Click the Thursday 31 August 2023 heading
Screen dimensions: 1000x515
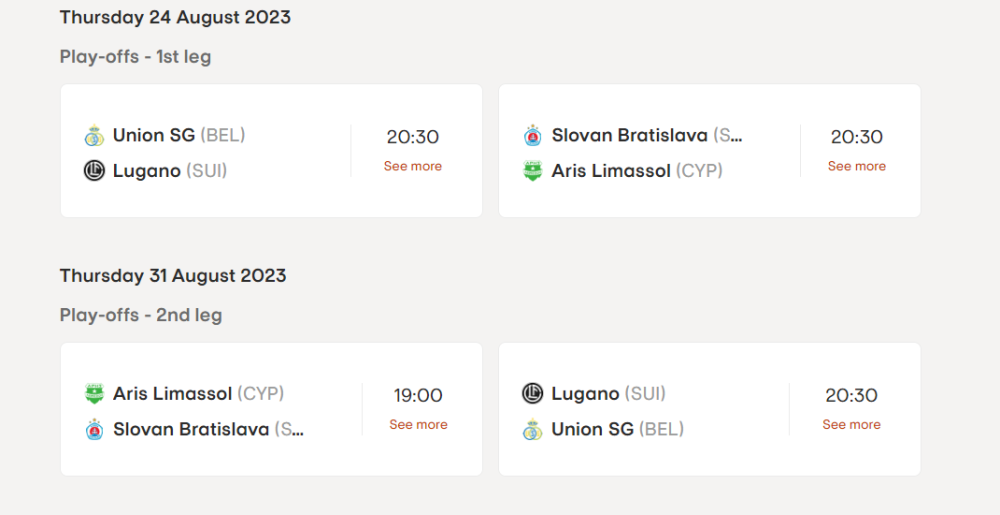tap(173, 276)
